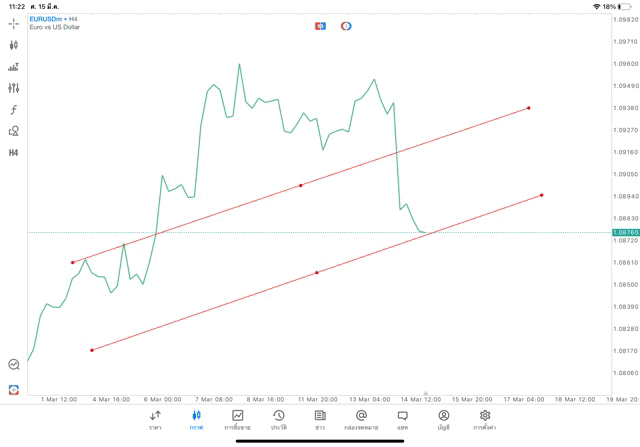Tap the red-blue circular icon above chart
Viewport: 640px width, 447px height.
click(x=346, y=26)
